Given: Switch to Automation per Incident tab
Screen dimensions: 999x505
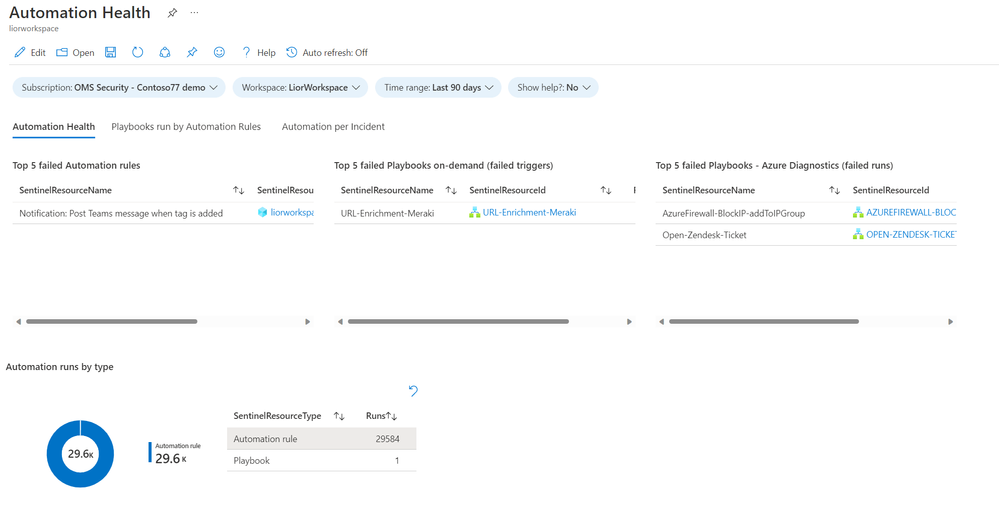Looking at the screenshot, I should coord(333,127).
